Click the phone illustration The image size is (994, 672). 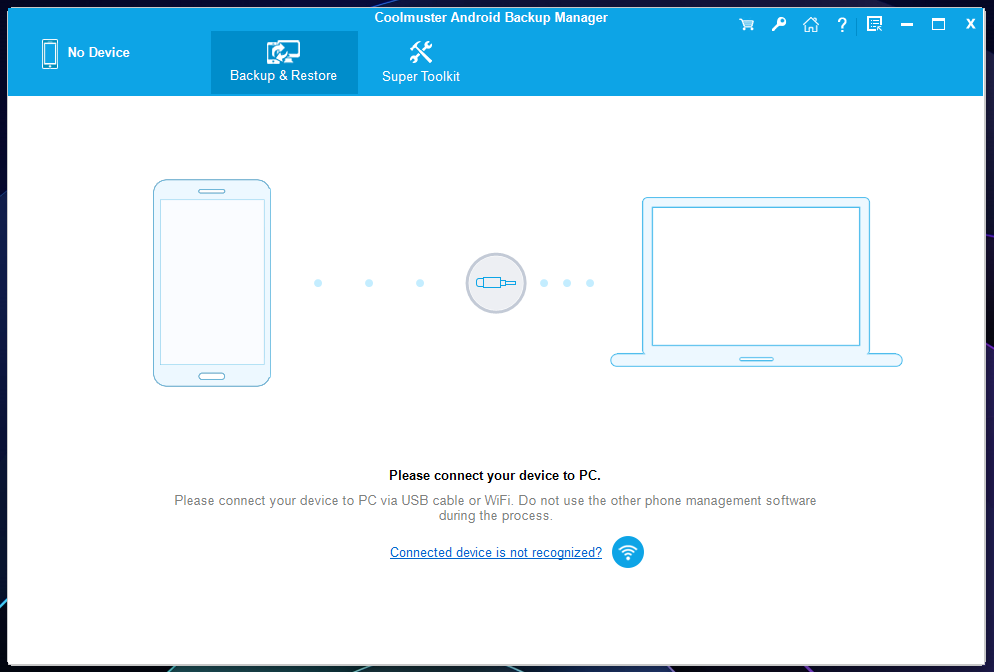212,283
